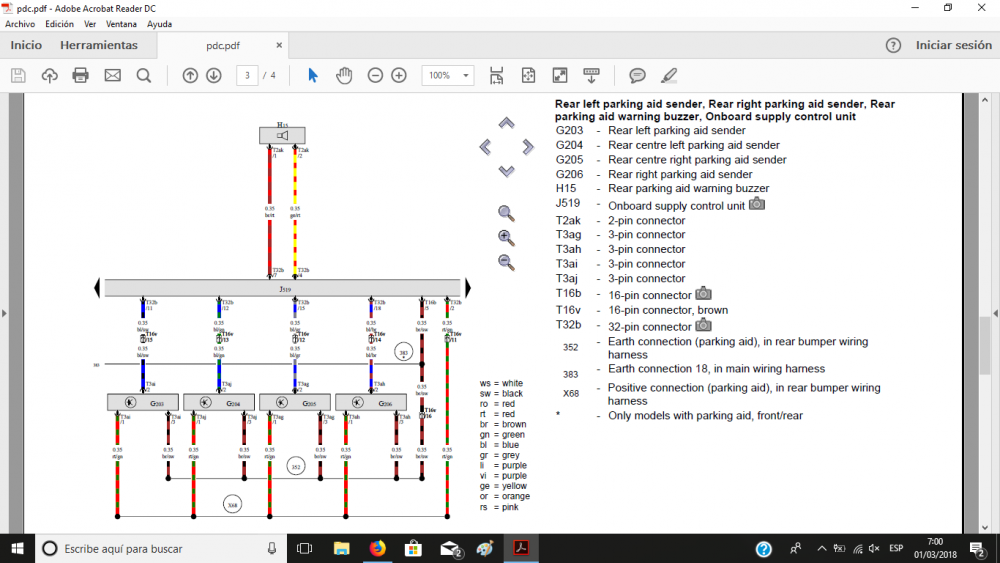Viewport: 1000px width, 563px height.
Task: Click diagram navigation right arrow
Action: coord(527,147)
